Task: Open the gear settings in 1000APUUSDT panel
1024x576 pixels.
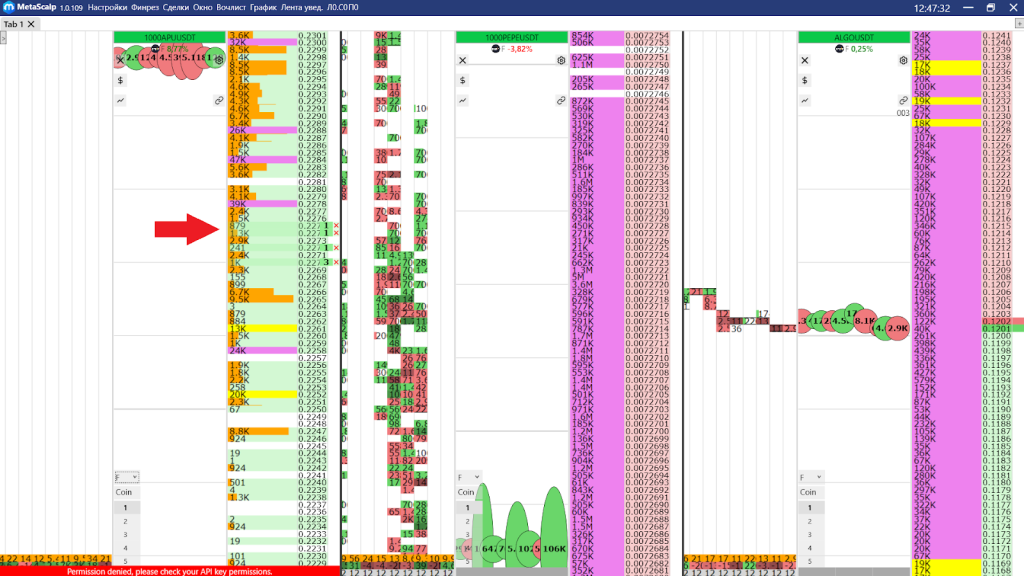Action: [219, 60]
